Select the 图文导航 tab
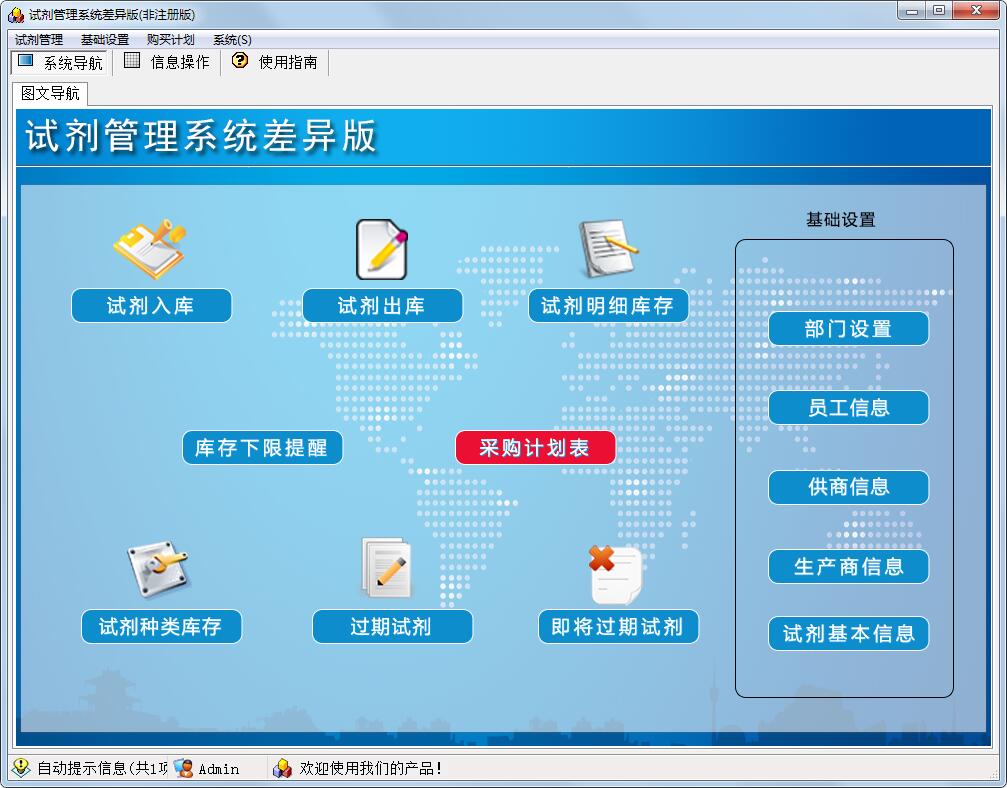This screenshot has height=788, width=1007. pos(50,93)
